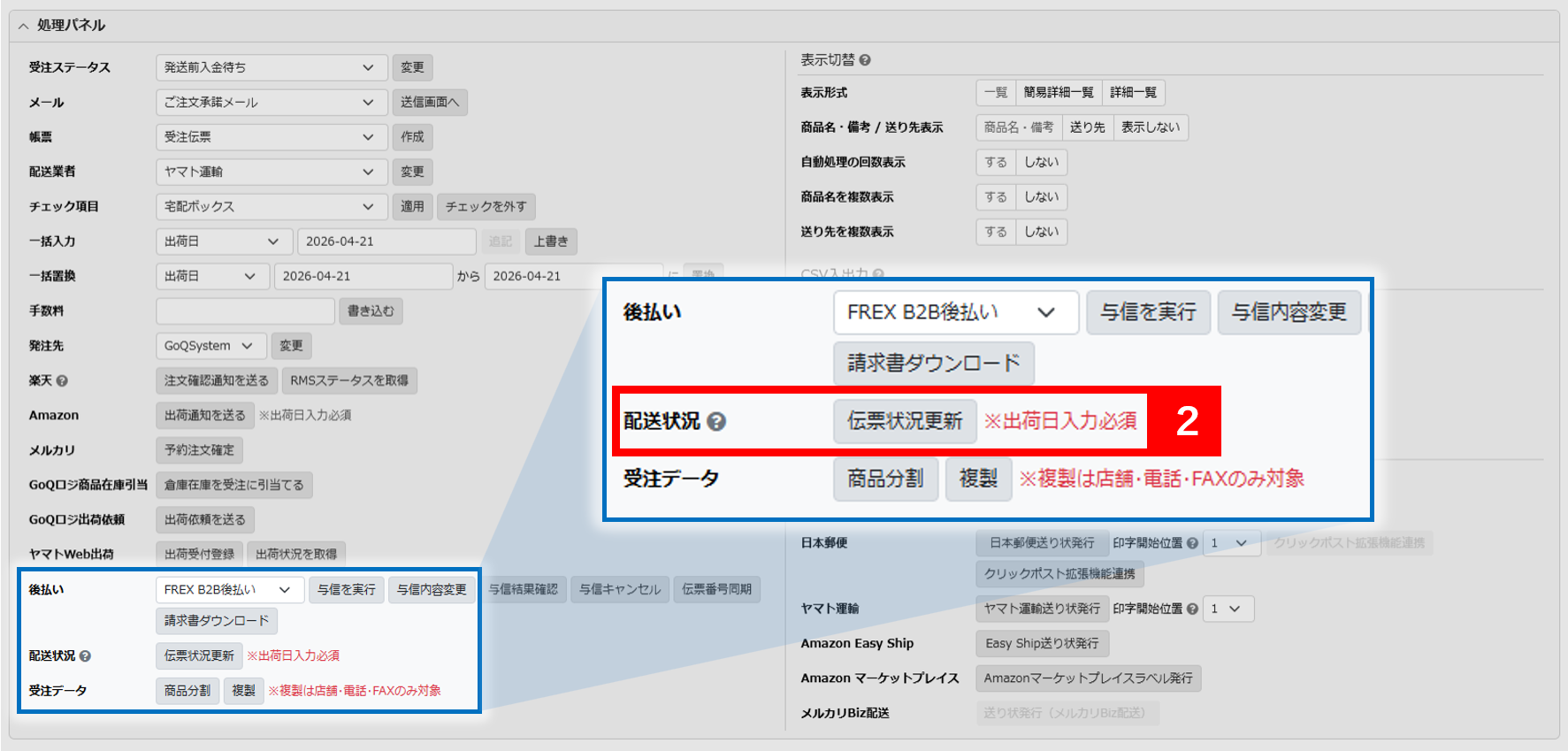Screen dimensions: 1568x751
Task: Set 自動処理の回数表示 to しない
Action: 1041,162
